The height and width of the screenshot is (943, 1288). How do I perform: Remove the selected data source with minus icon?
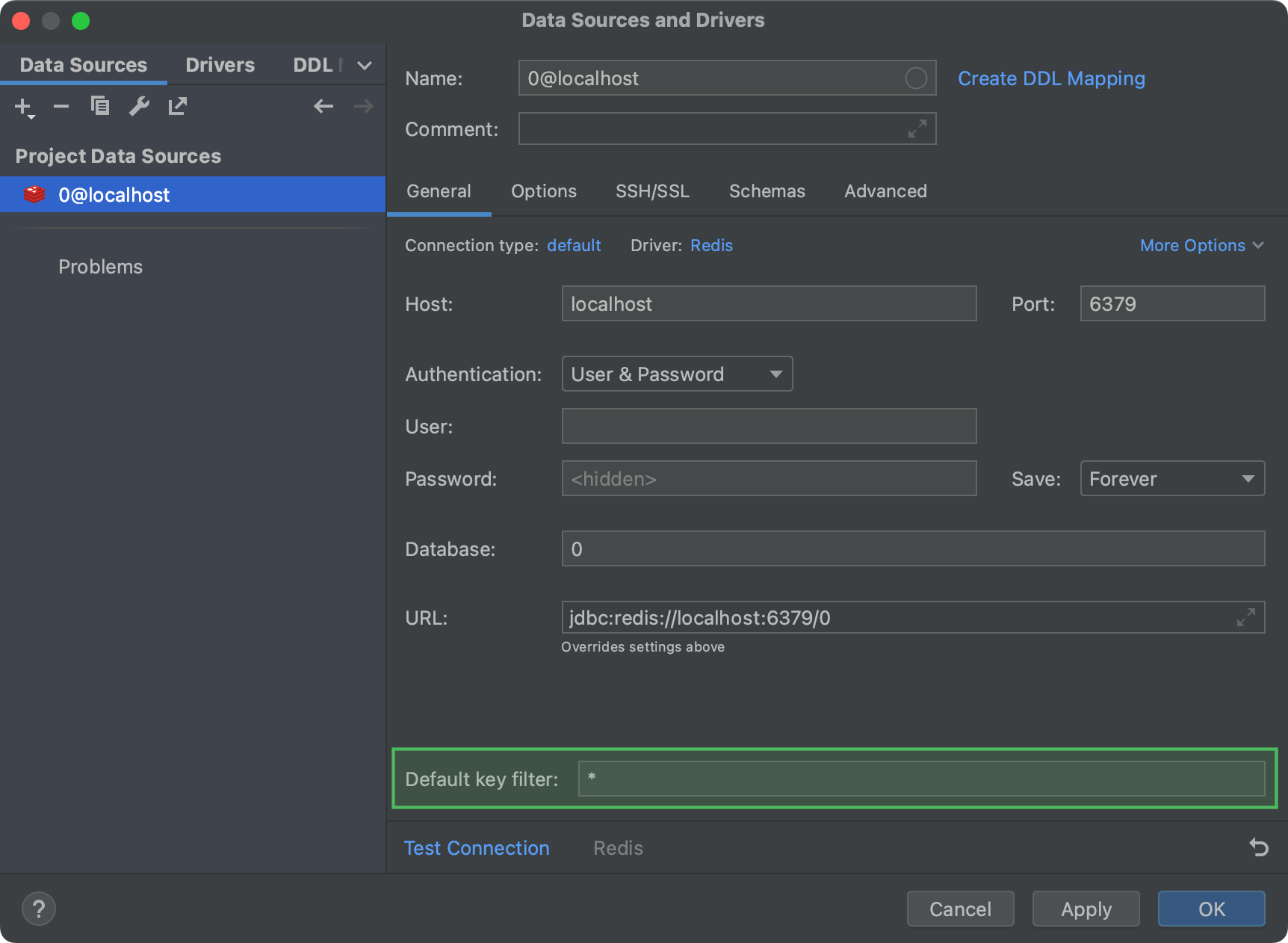coord(61,107)
